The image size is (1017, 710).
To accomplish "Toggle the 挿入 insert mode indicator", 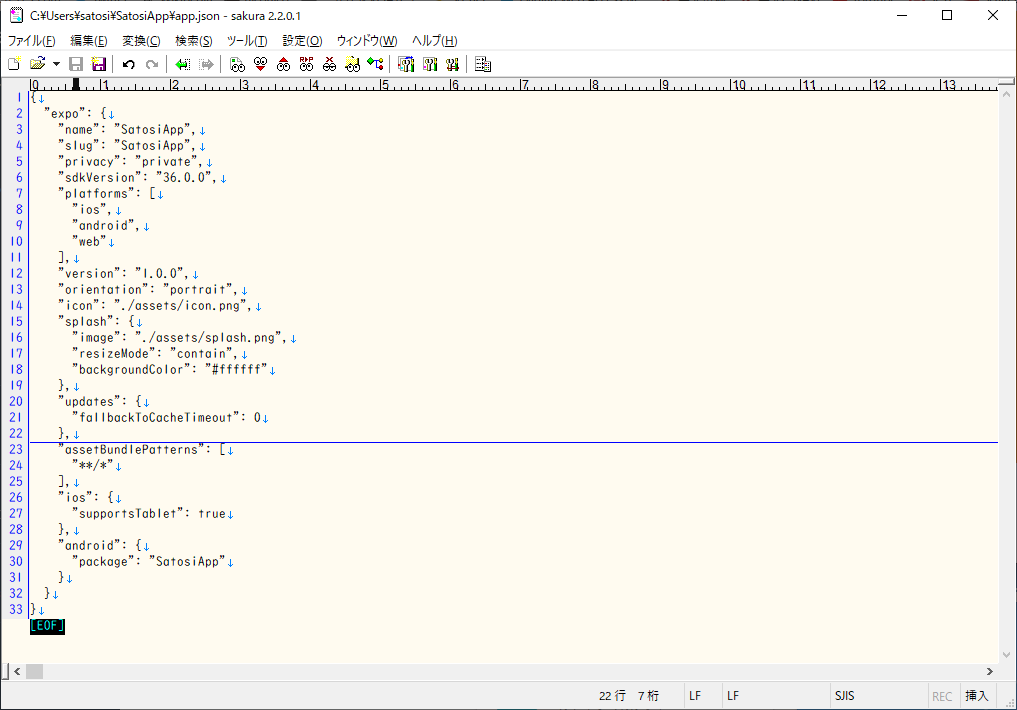I will point(976,696).
